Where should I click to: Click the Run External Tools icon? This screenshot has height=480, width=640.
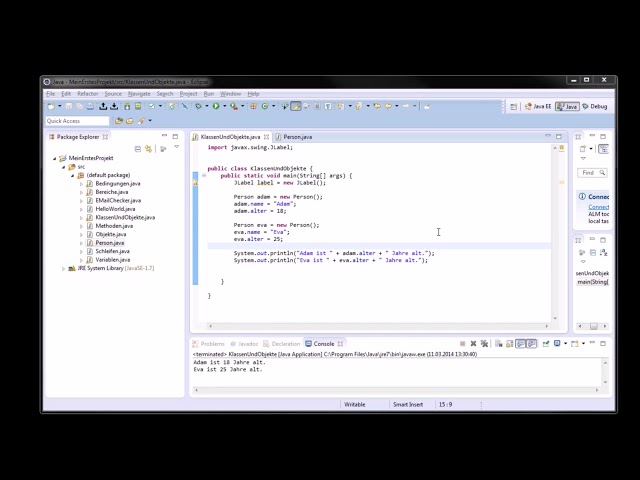point(234,107)
